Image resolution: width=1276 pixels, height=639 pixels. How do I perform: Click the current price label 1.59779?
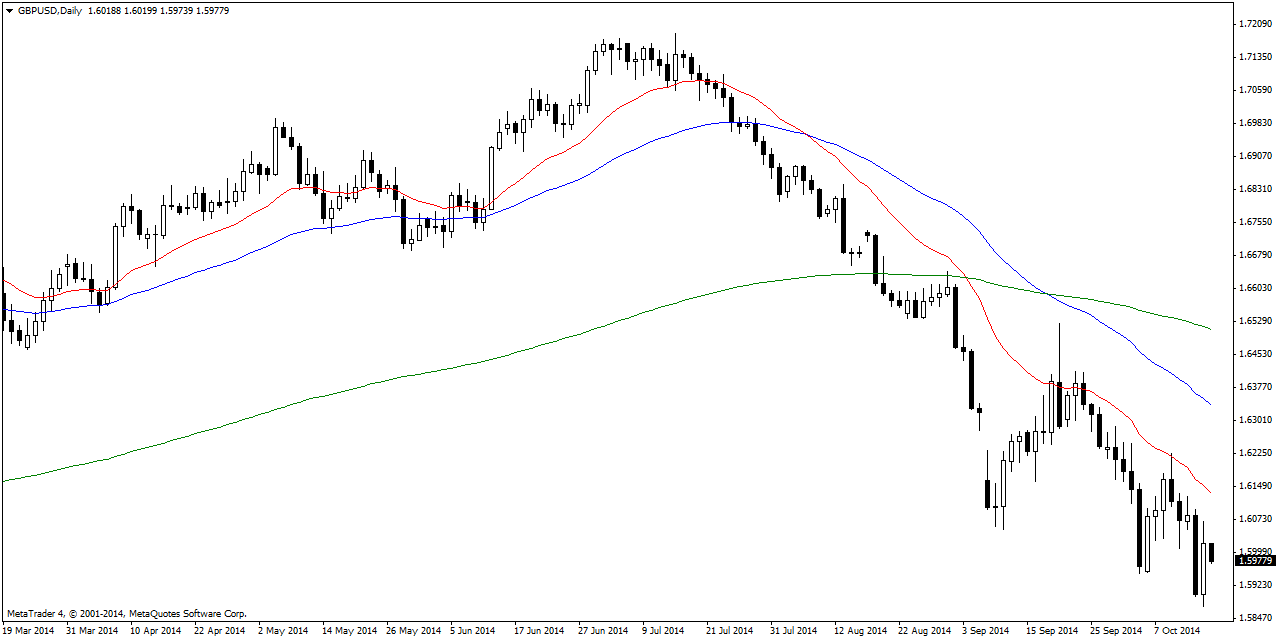pyautogui.click(x=1254, y=561)
